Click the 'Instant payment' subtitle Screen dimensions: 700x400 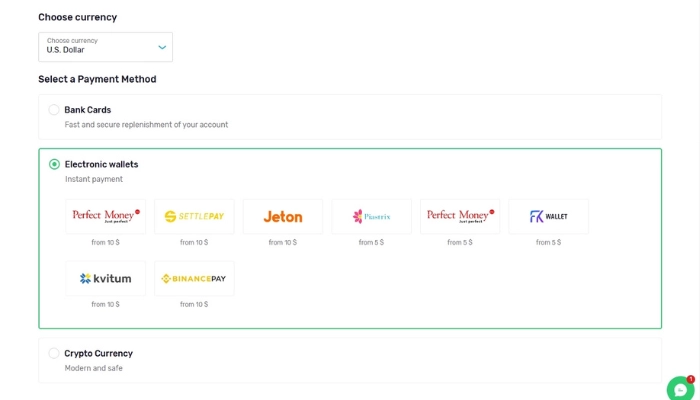point(94,179)
